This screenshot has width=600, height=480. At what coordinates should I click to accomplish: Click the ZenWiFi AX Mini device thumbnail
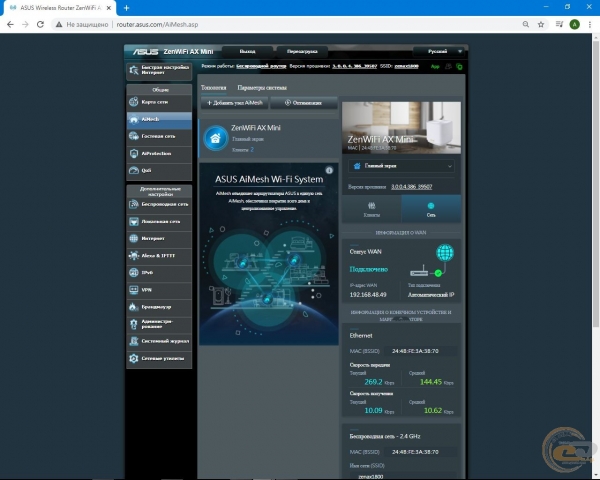pyautogui.click(x=401, y=127)
